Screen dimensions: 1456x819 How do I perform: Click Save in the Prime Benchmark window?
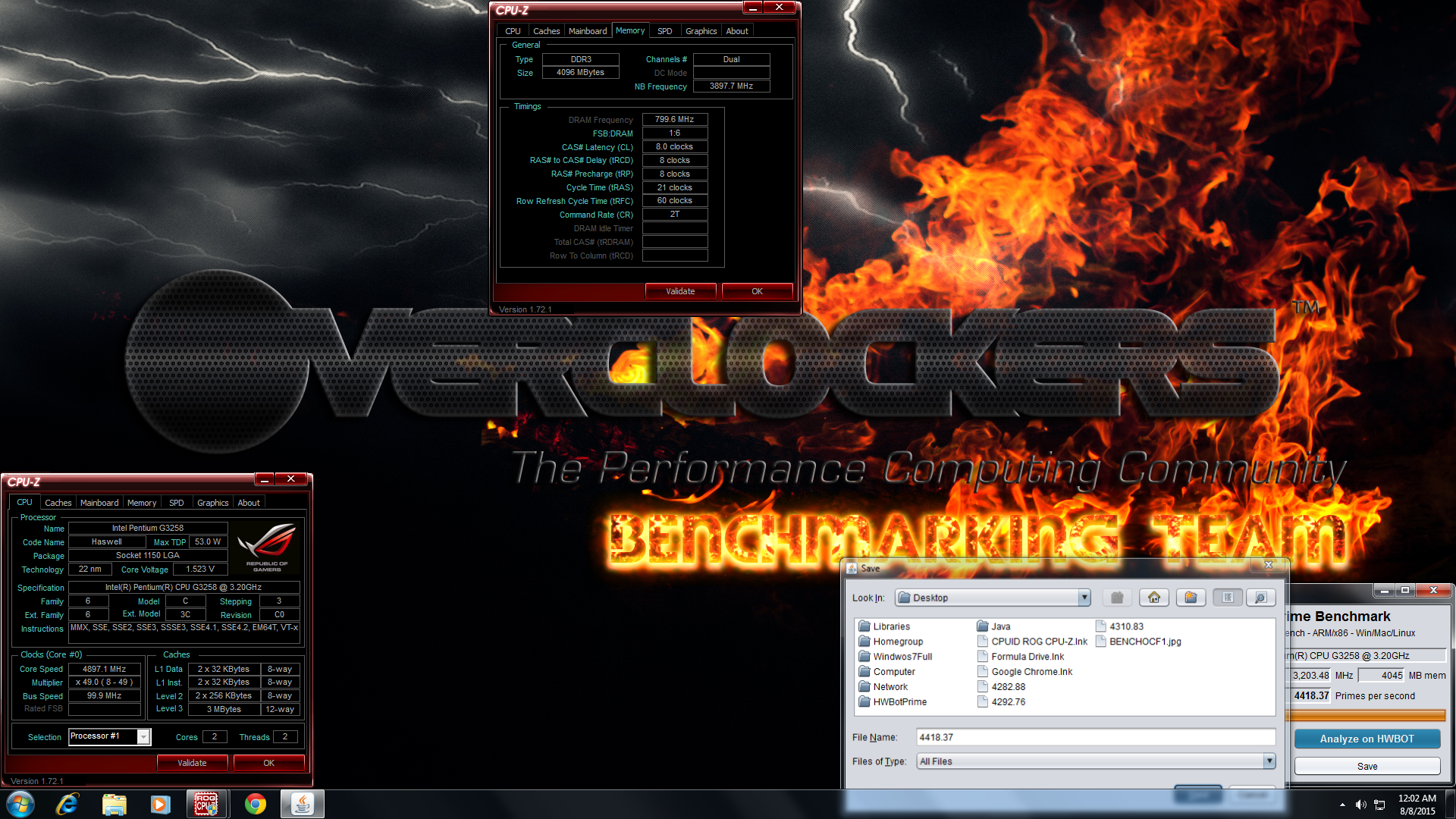(x=1367, y=766)
